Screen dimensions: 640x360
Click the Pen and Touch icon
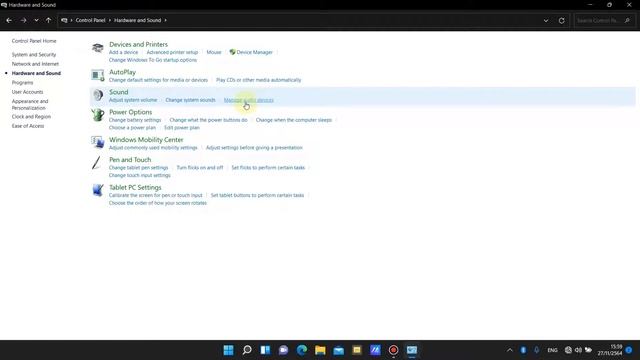coord(97,163)
